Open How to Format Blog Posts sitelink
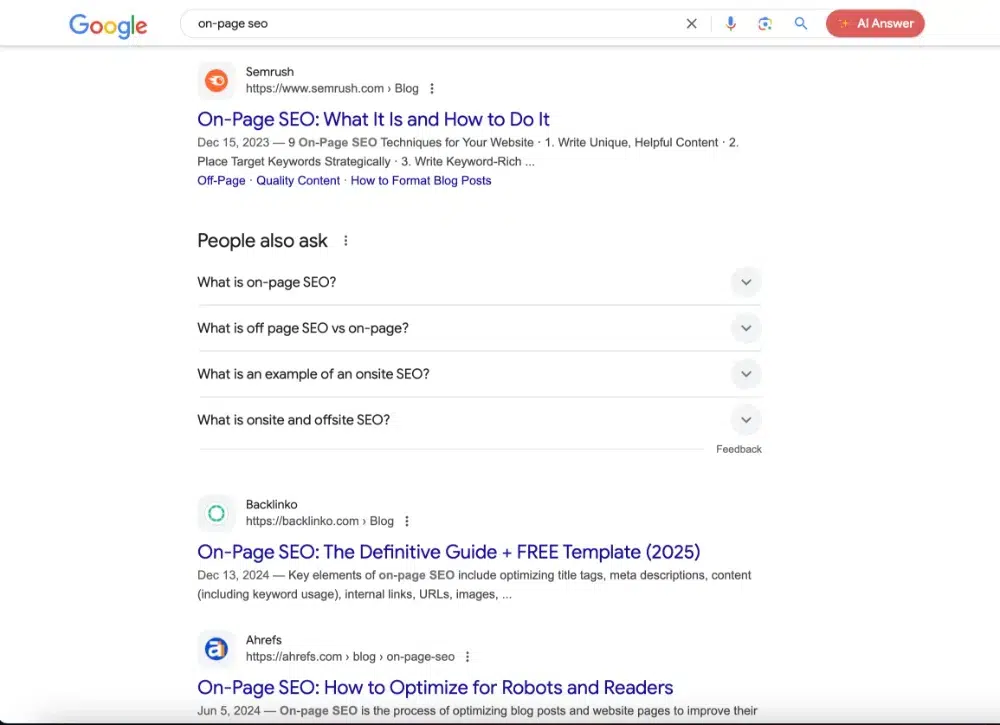Screen dimensions: 1000x725 click(x=421, y=180)
